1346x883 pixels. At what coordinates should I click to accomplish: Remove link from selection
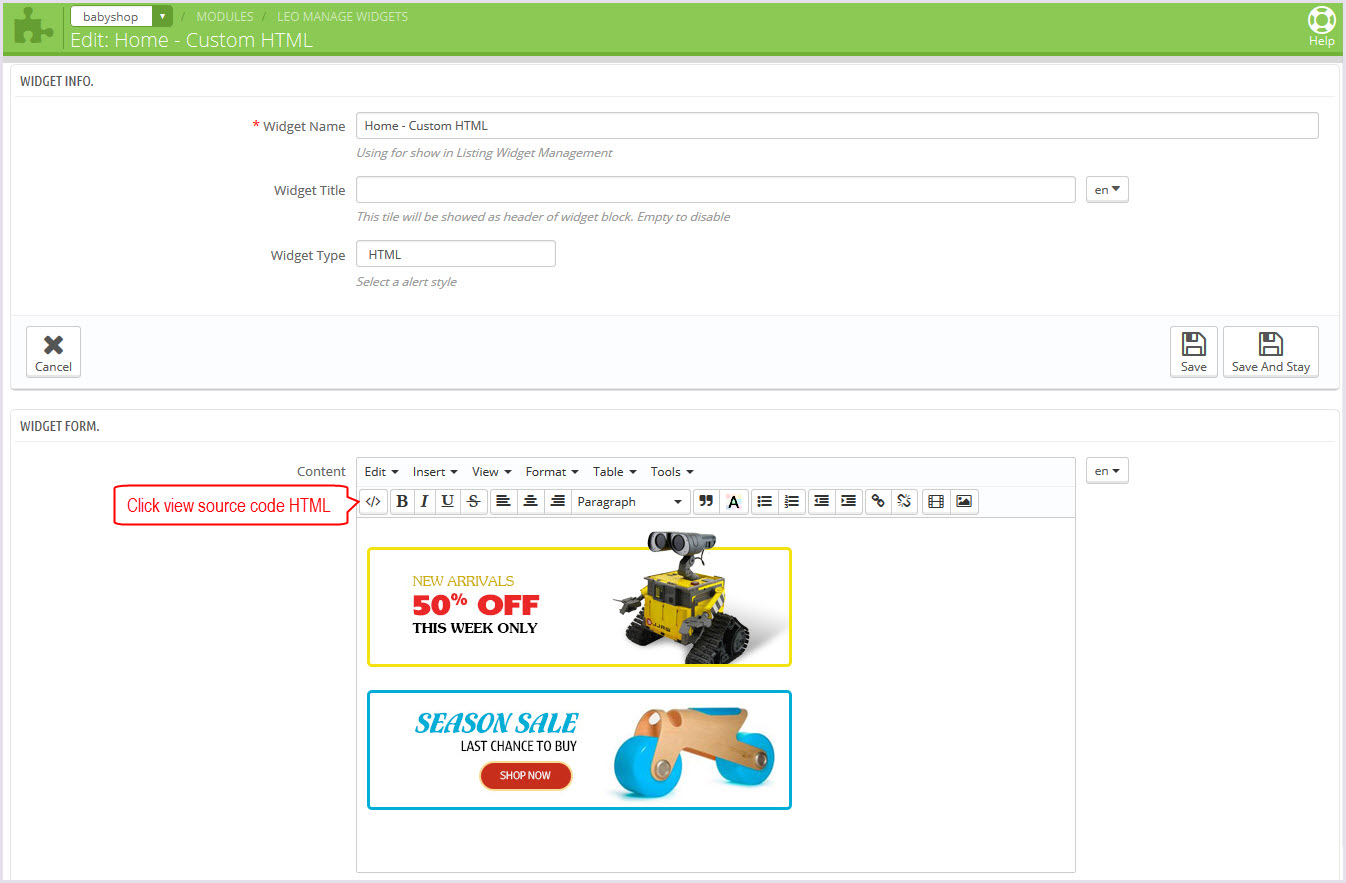coord(904,501)
